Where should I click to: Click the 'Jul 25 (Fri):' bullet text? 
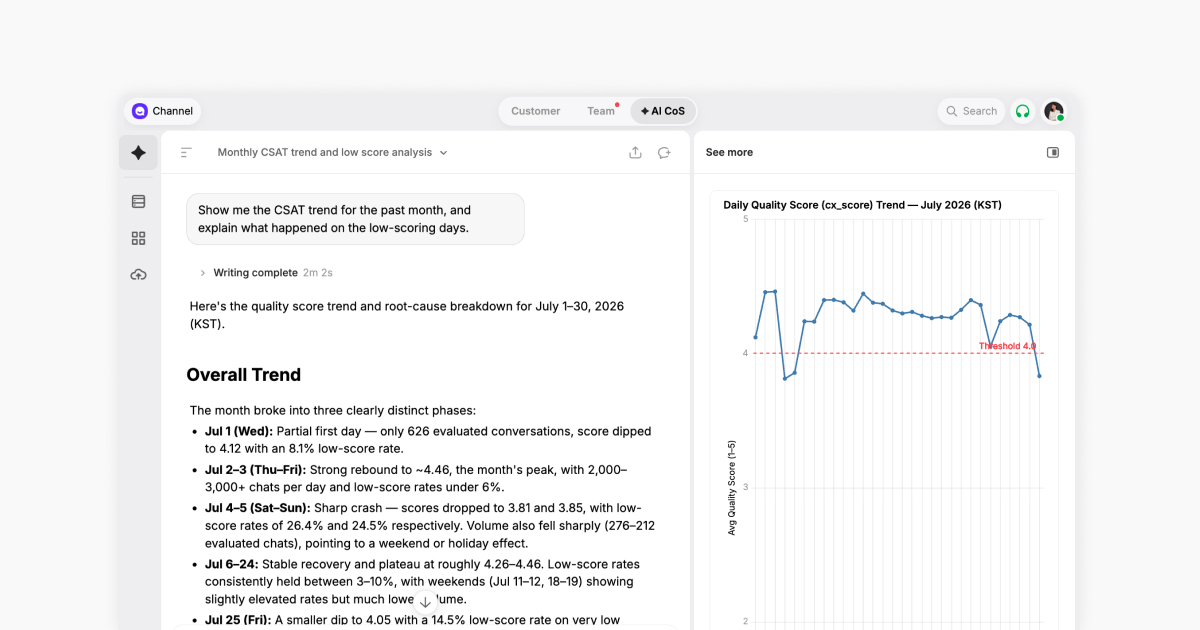click(238, 620)
